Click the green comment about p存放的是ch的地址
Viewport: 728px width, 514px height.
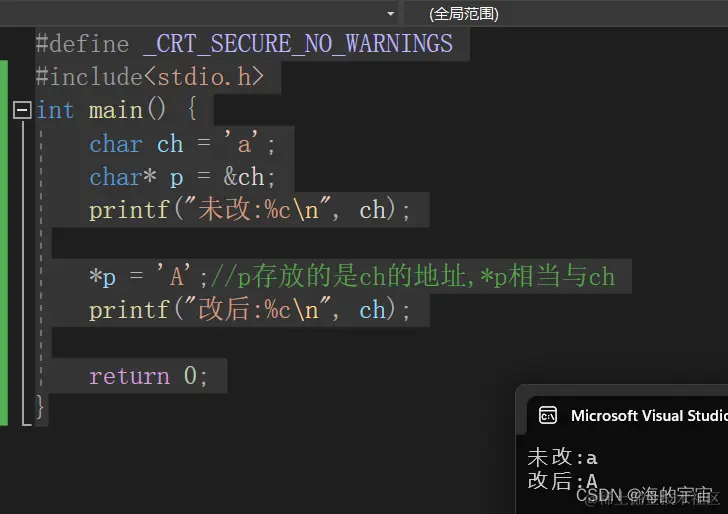tap(413, 276)
